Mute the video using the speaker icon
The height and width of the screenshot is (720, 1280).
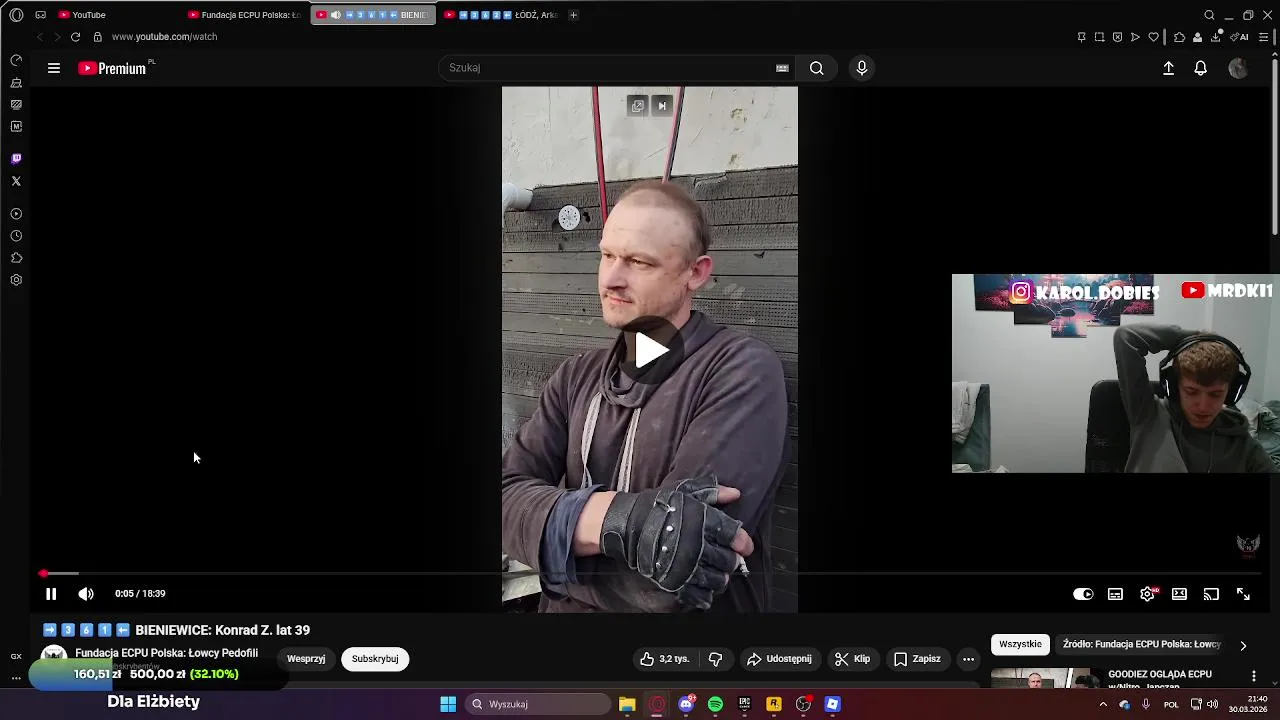tap(86, 594)
